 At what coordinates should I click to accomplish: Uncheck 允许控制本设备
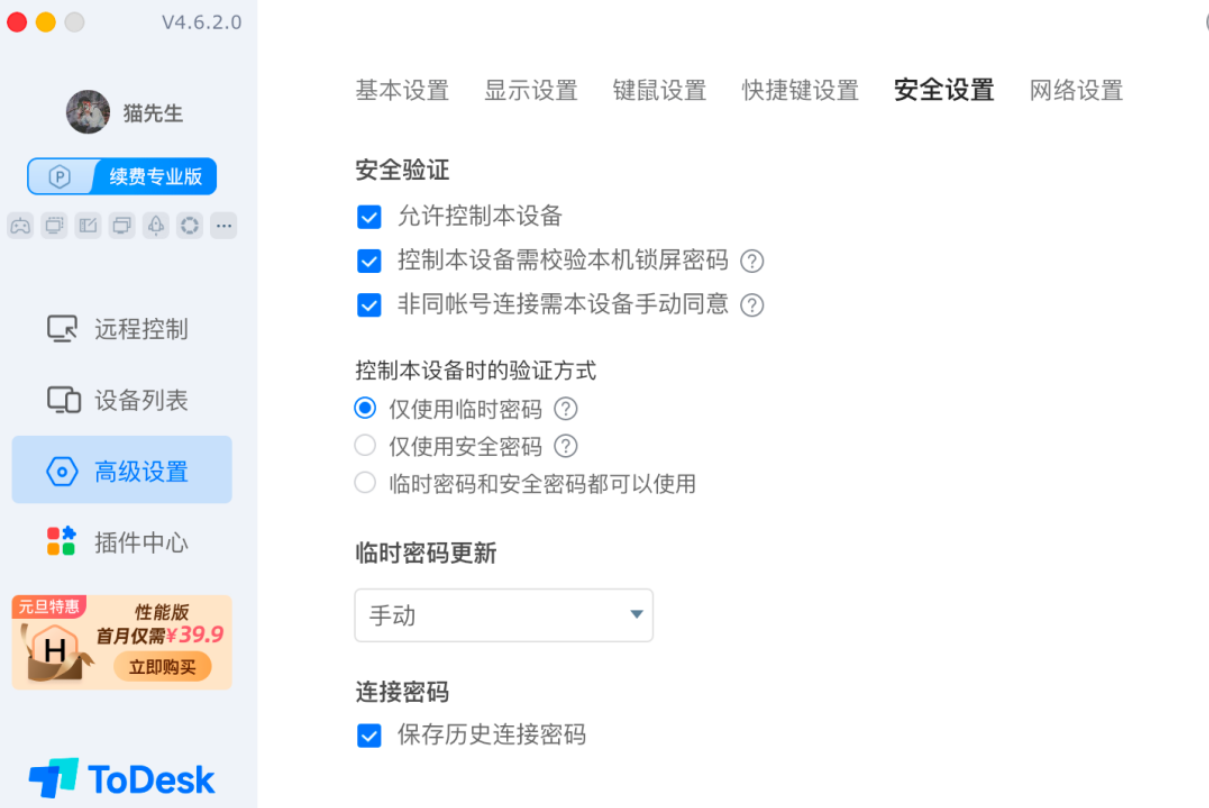369,216
